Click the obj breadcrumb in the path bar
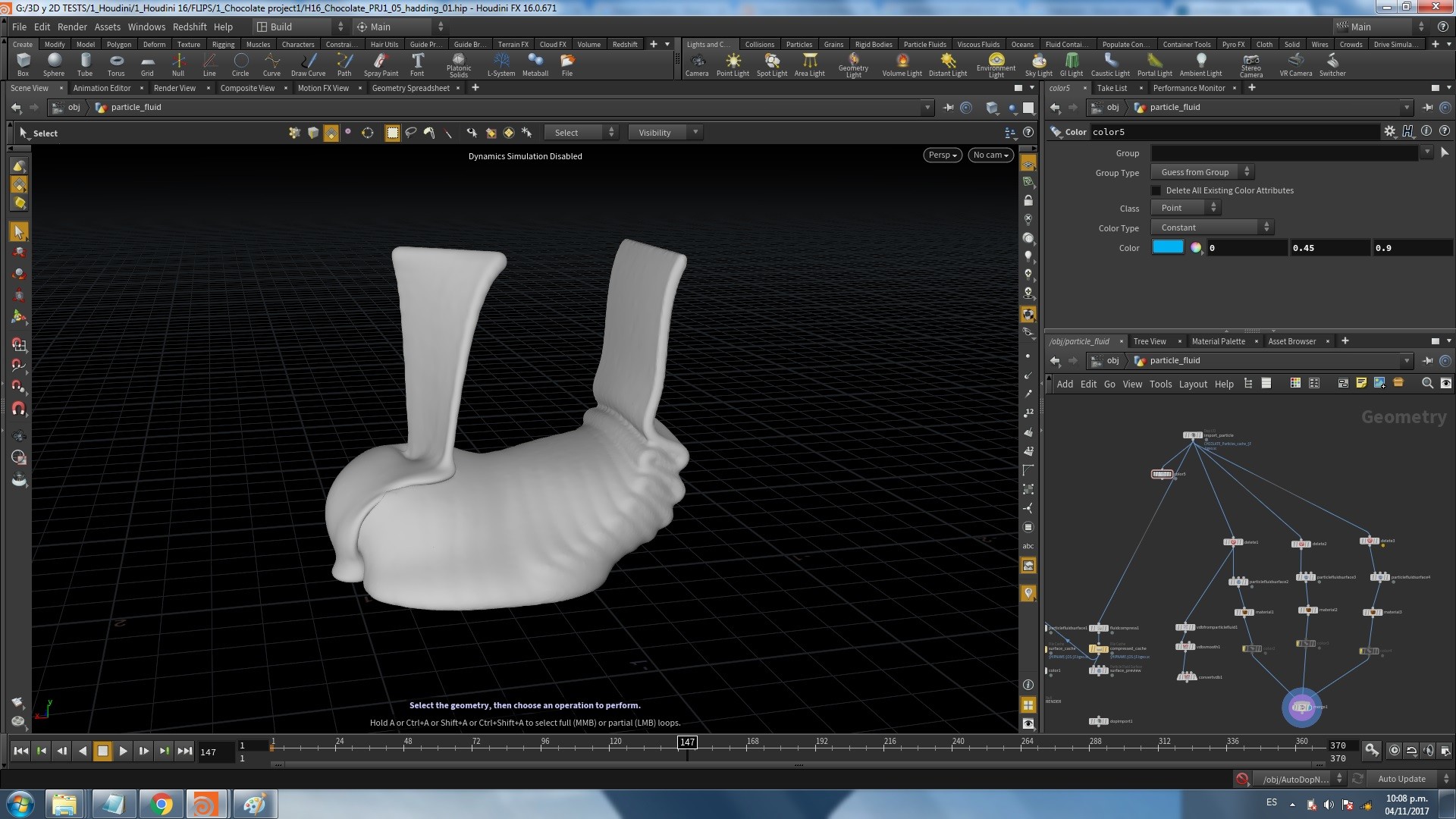The image size is (1456, 819). [73, 107]
